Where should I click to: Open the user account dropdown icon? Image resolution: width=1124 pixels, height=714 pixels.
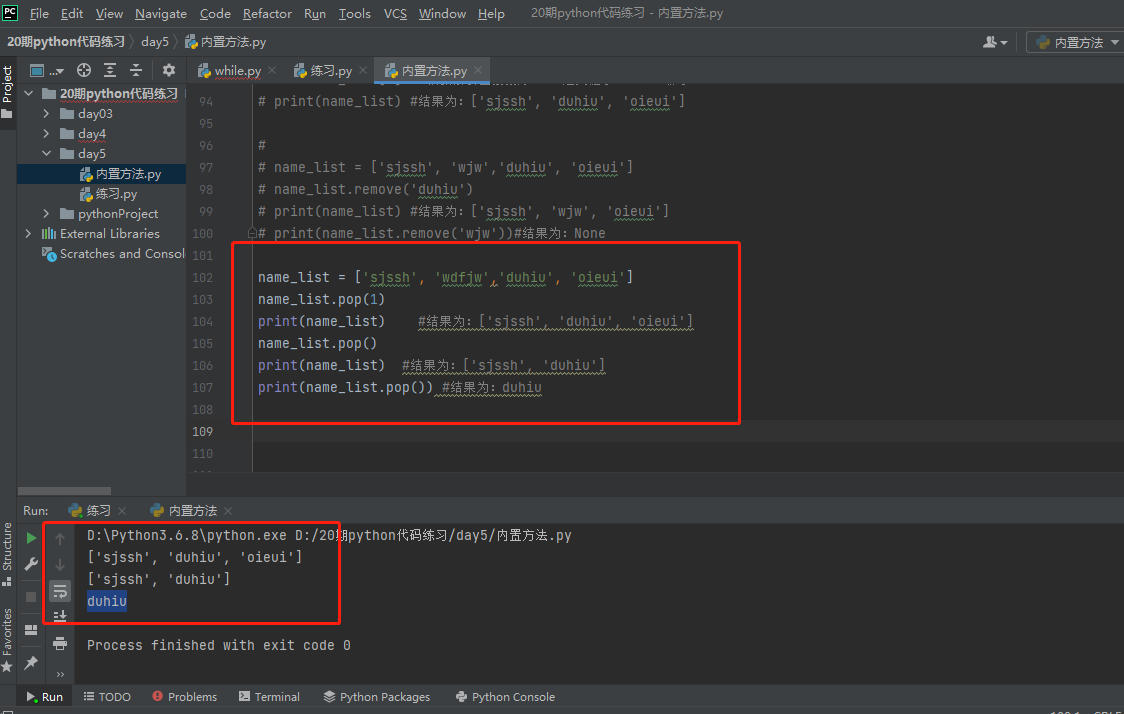(995, 42)
